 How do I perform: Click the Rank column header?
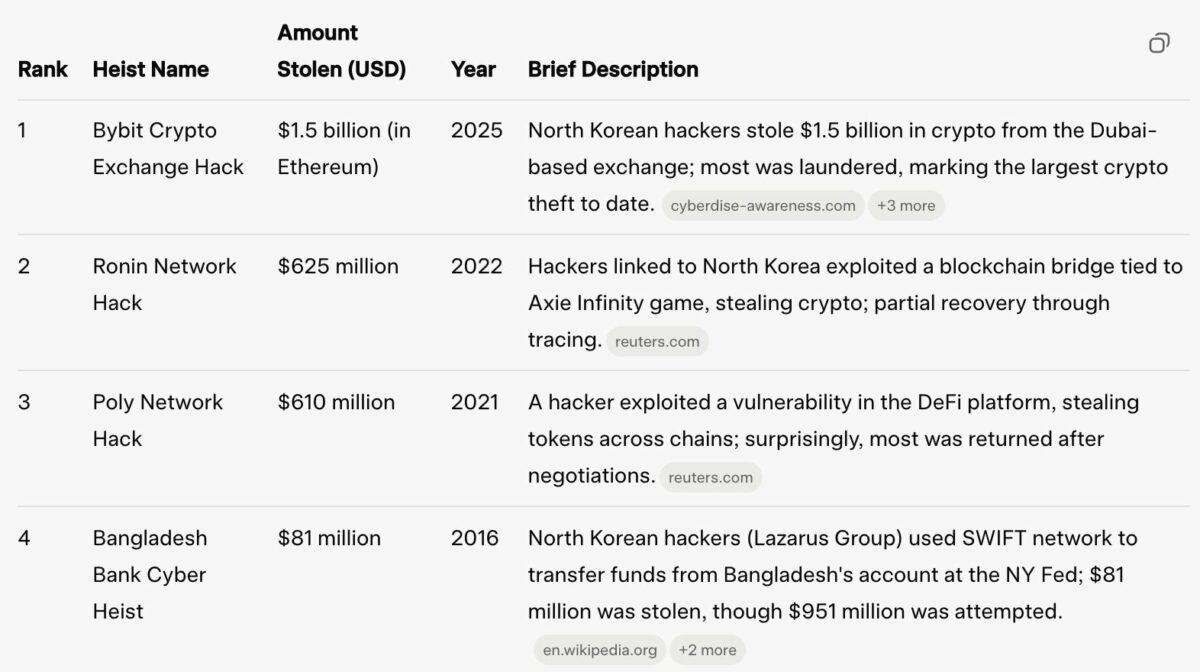coord(43,69)
